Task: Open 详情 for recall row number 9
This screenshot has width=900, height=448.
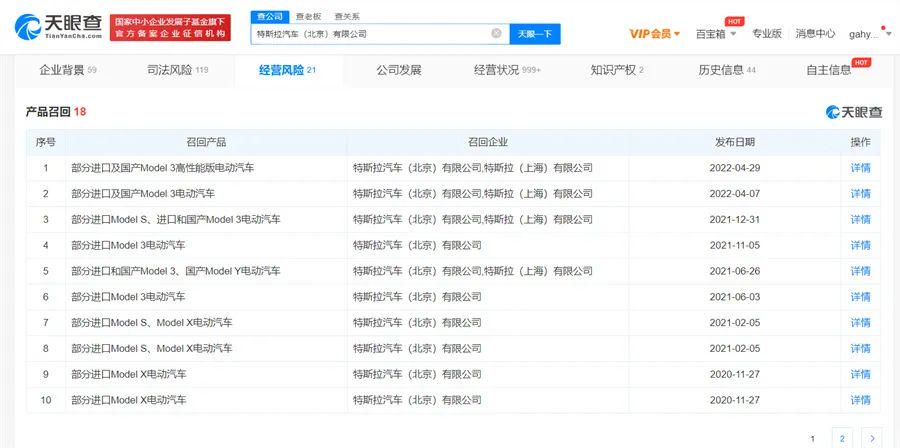Action: point(860,374)
